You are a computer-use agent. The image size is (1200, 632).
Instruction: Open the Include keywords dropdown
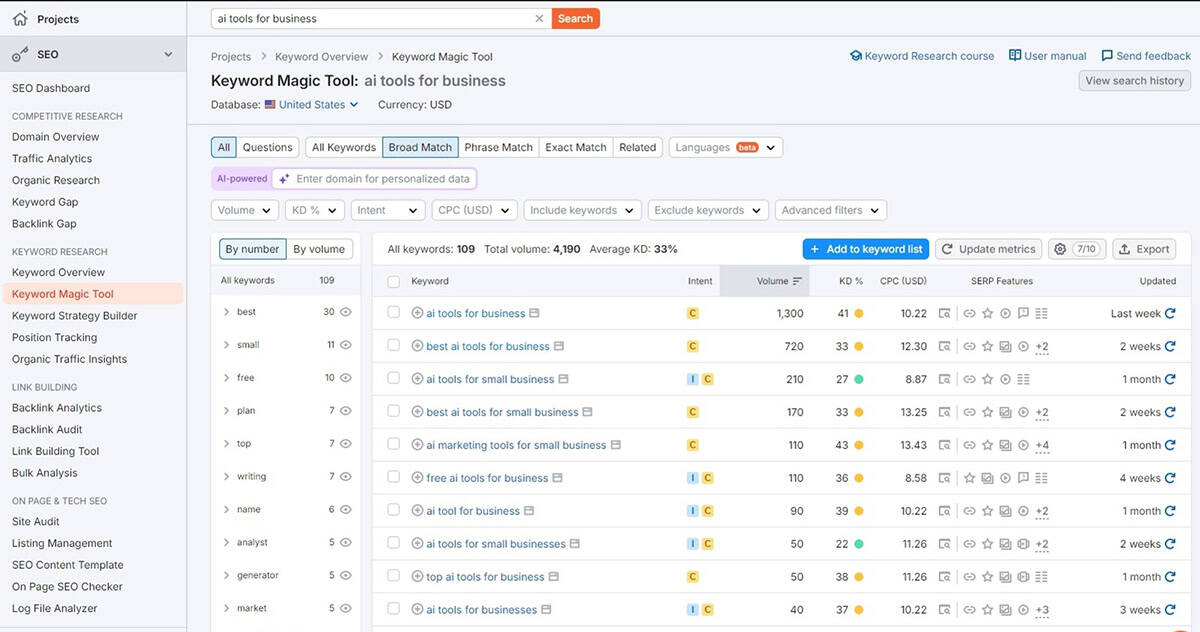click(583, 210)
